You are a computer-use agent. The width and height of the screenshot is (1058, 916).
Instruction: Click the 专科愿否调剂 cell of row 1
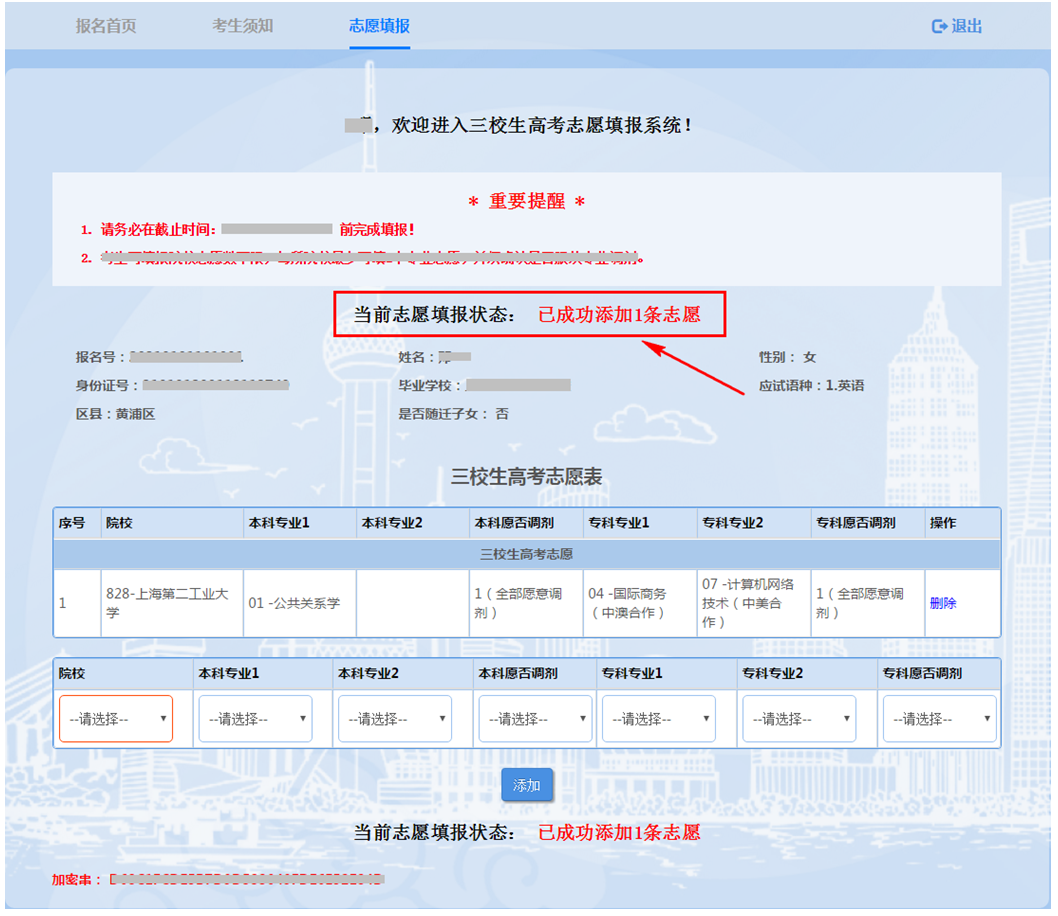[x=868, y=603]
